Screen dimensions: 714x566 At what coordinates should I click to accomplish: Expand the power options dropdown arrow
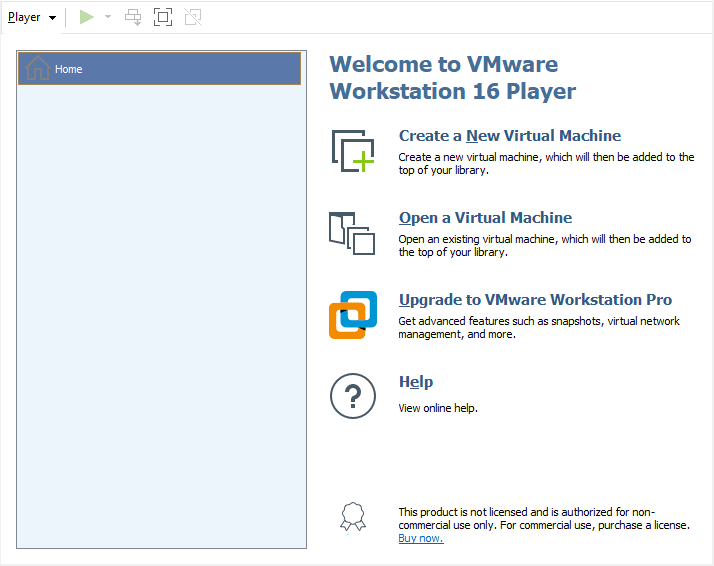108,17
